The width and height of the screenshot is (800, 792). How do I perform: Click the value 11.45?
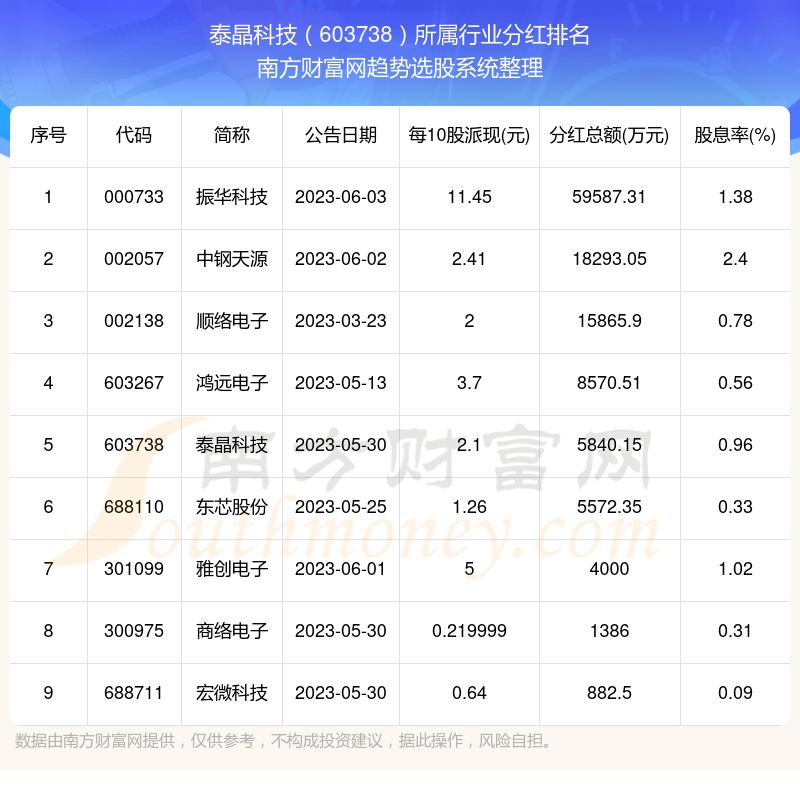pyautogui.click(x=469, y=197)
